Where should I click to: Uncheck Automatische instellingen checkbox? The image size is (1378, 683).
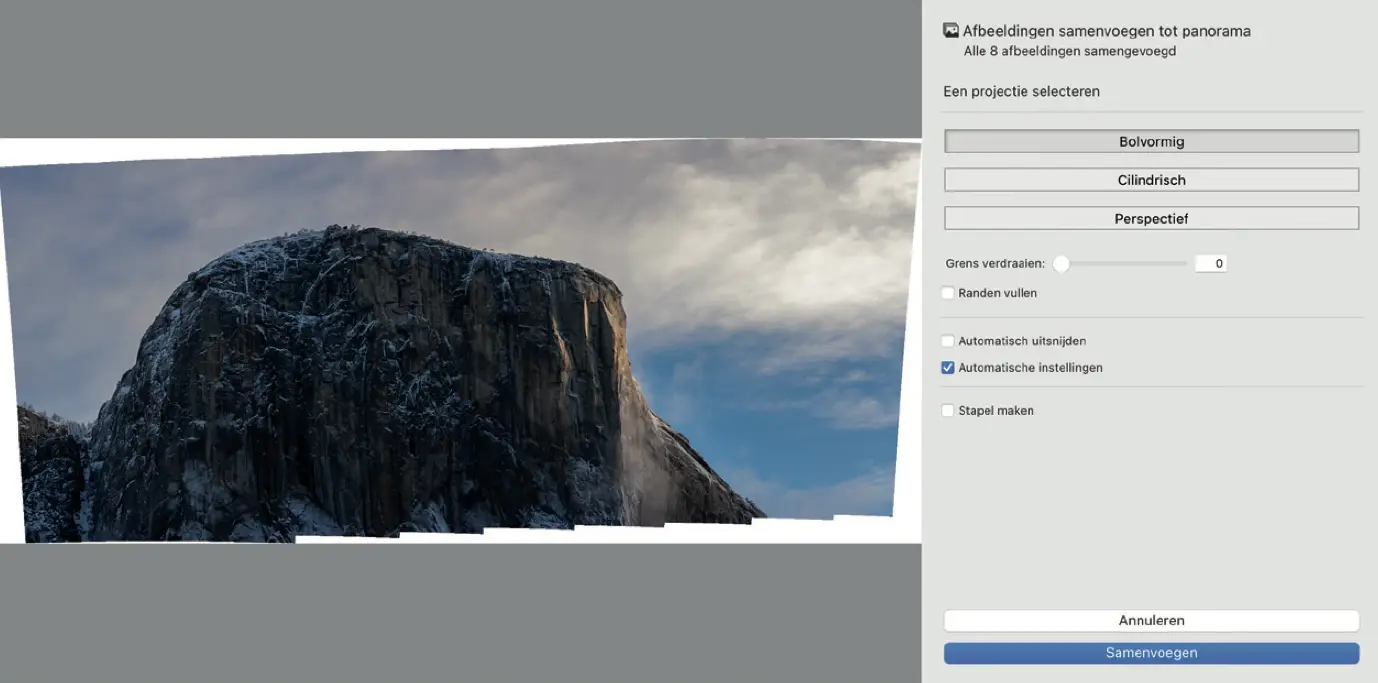click(948, 368)
